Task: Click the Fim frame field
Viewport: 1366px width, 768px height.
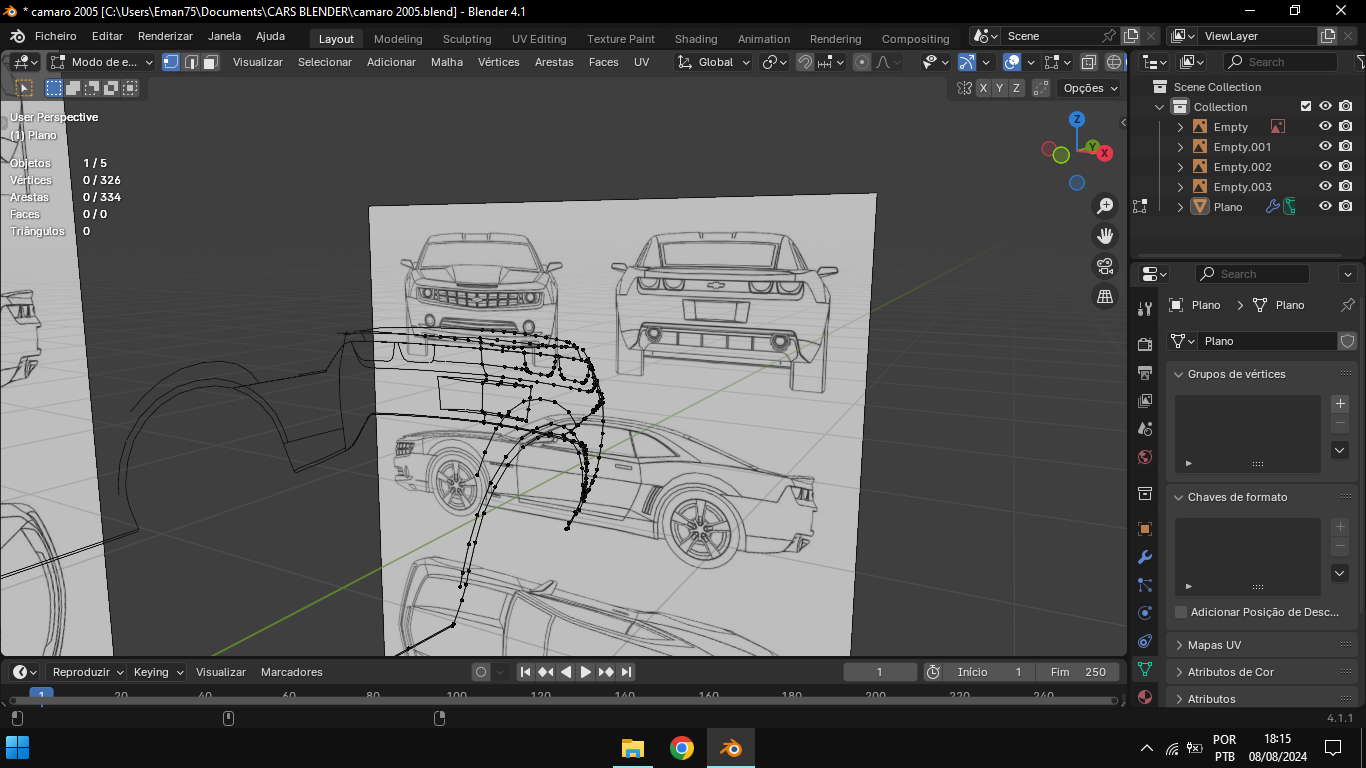Action: click(1078, 672)
